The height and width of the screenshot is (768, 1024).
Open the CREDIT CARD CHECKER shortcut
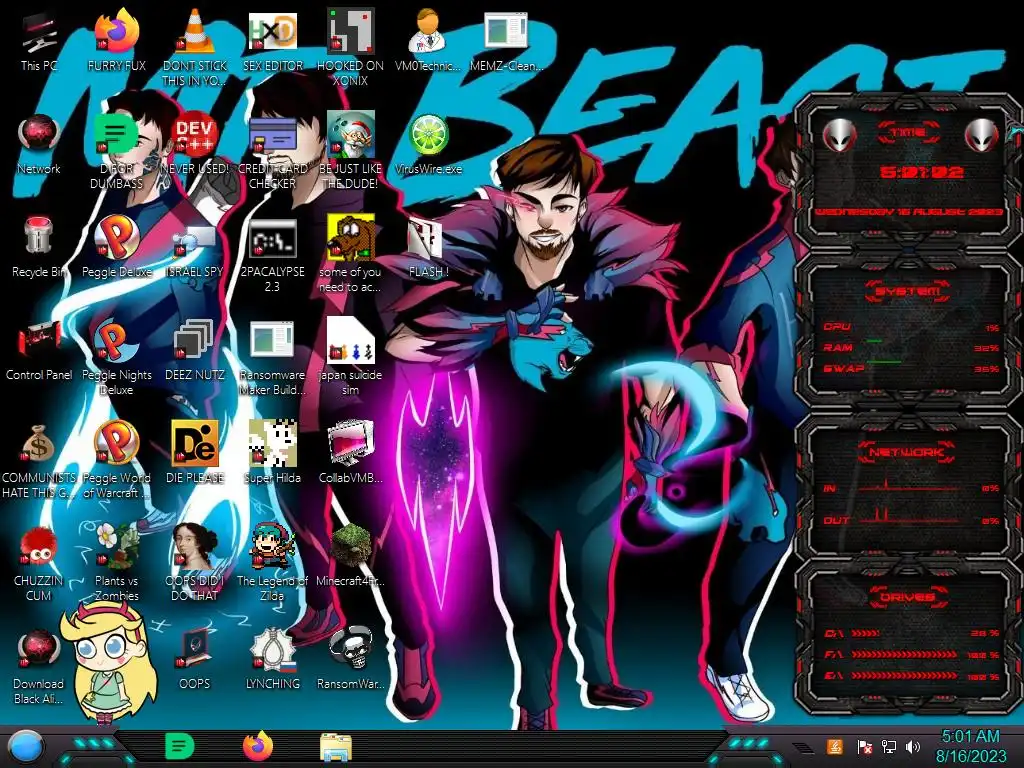pyautogui.click(x=272, y=152)
